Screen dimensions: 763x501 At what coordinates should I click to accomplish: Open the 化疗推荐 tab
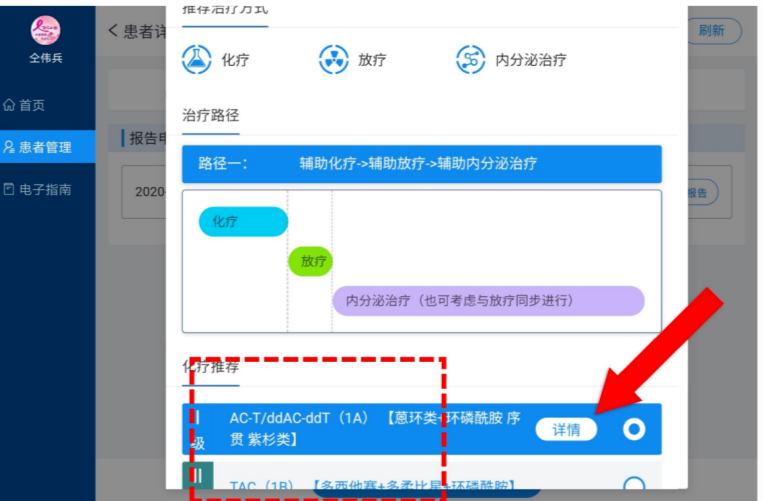click(x=210, y=367)
